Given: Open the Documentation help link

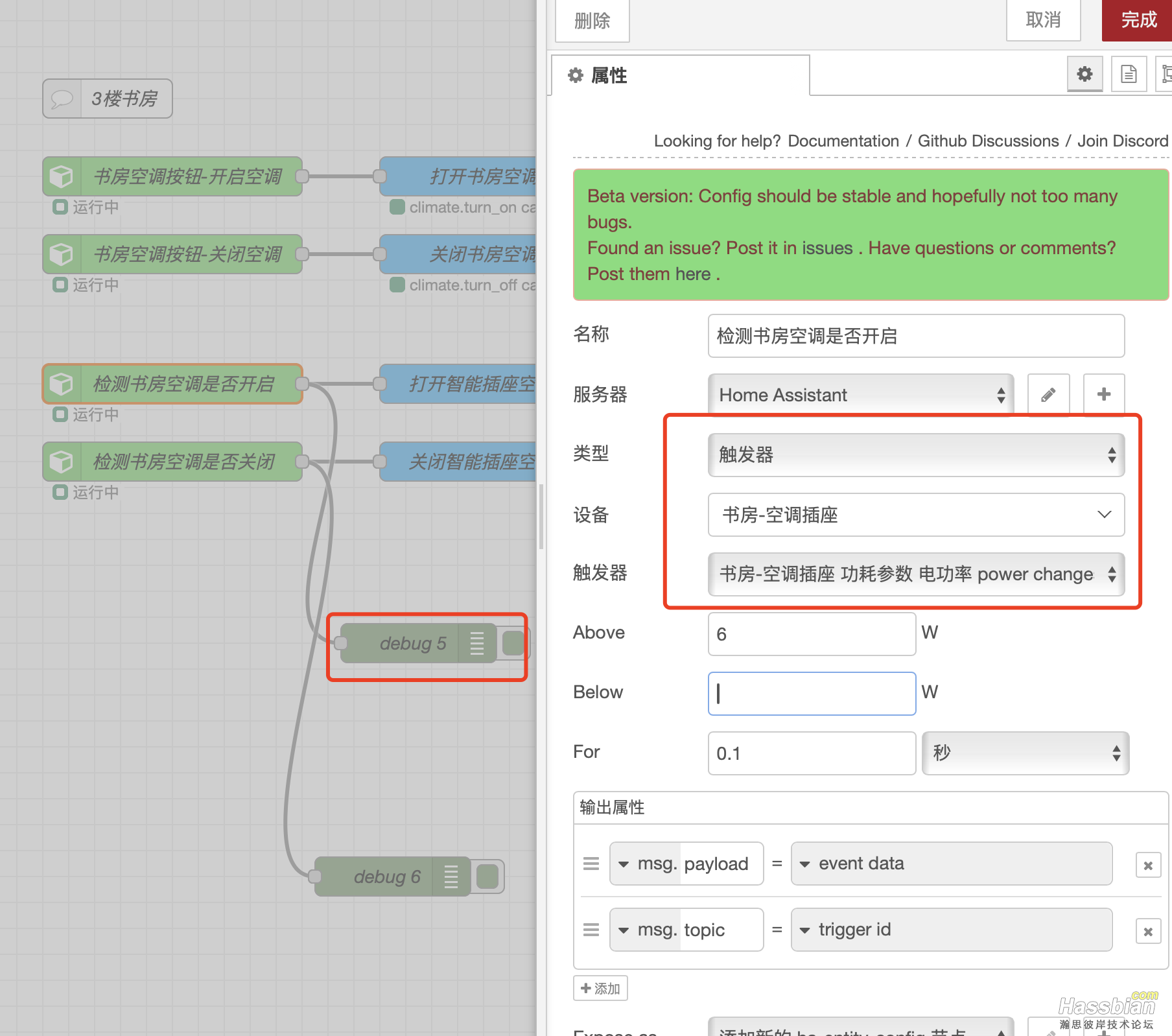Looking at the screenshot, I should coord(843,141).
